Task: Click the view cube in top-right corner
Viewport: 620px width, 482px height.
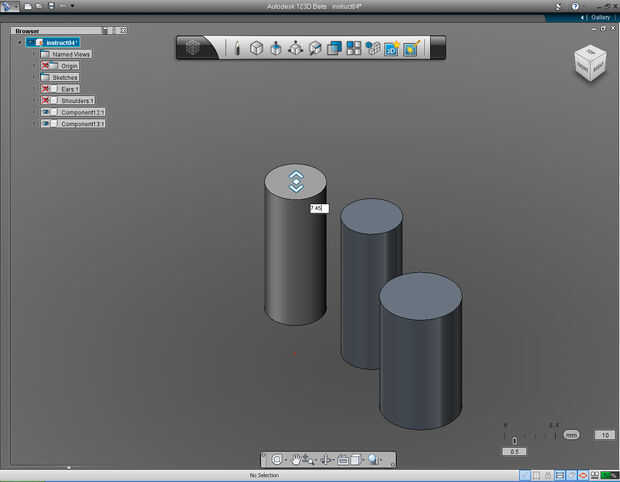Action: [x=588, y=63]
